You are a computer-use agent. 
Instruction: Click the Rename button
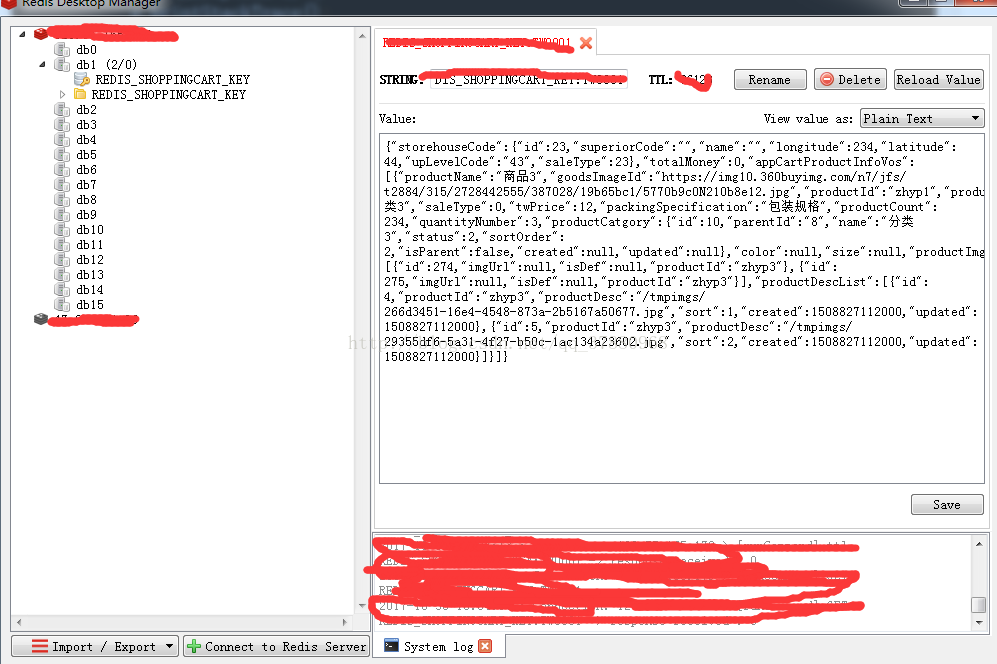click(x=770, y=80)
